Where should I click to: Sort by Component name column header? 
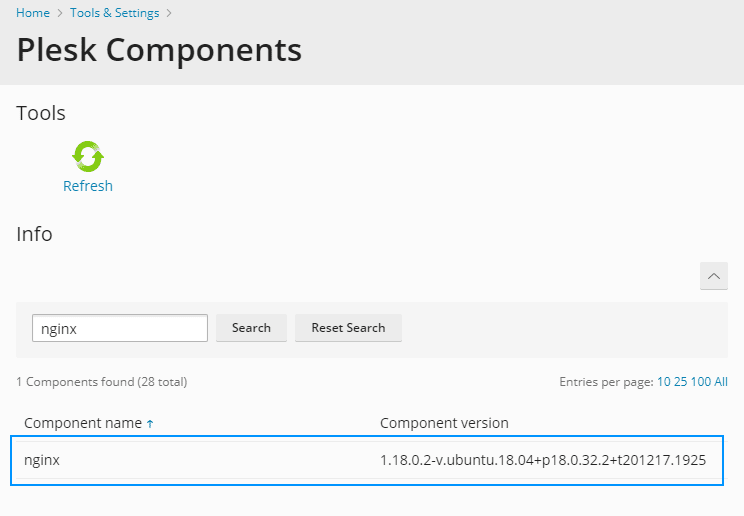(83, 423)
